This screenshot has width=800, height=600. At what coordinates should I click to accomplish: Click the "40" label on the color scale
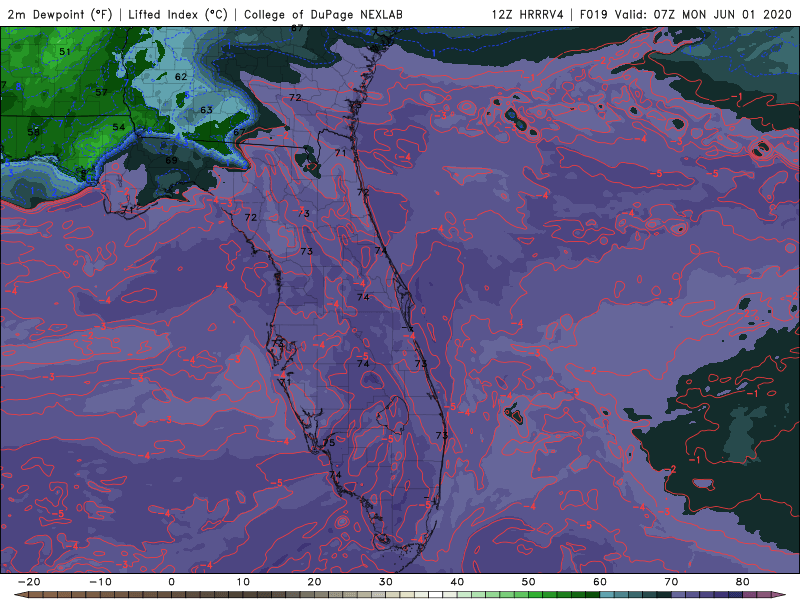tap(457, 582)
